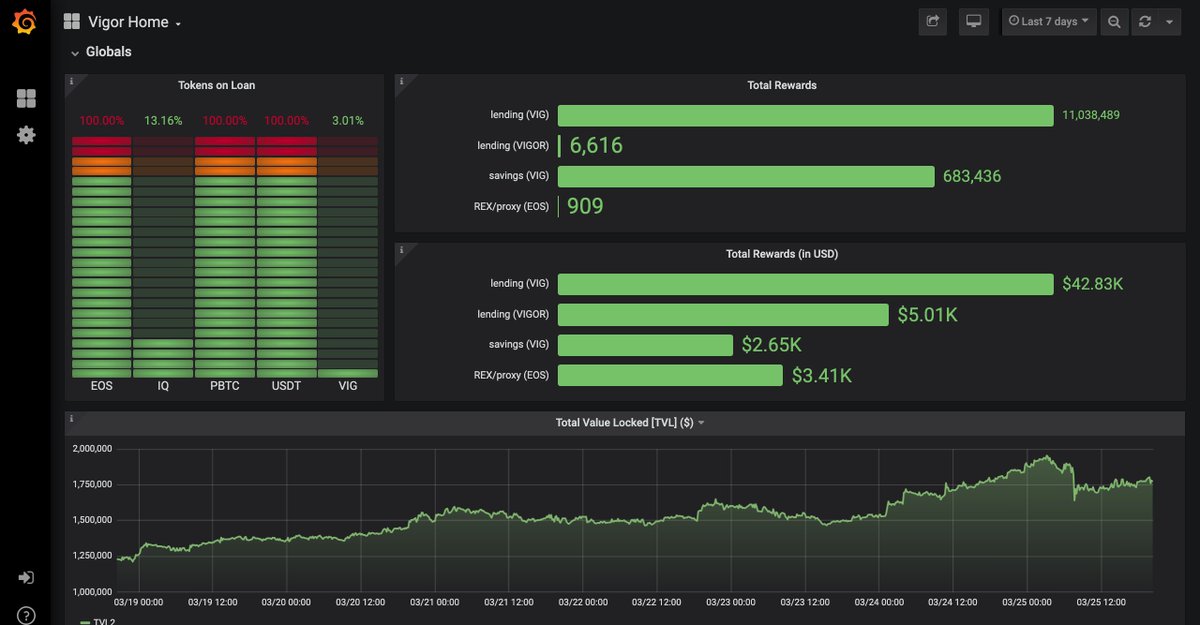Click the dashboard grid icon beside Vigor Home
The image size is (1200, 625).
coord(71,22)
